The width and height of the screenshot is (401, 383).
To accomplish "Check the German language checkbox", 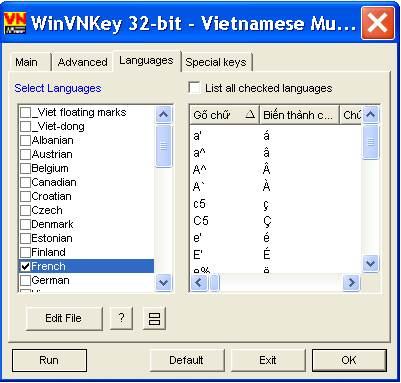I will [26, 280].
